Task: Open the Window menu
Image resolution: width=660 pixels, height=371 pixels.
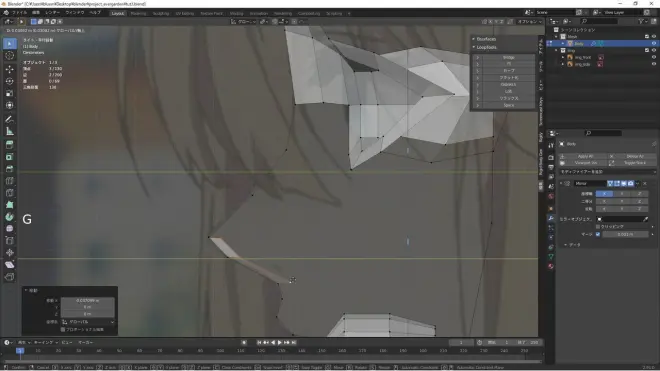Action: pyautogui.click(x=75, y=13)
